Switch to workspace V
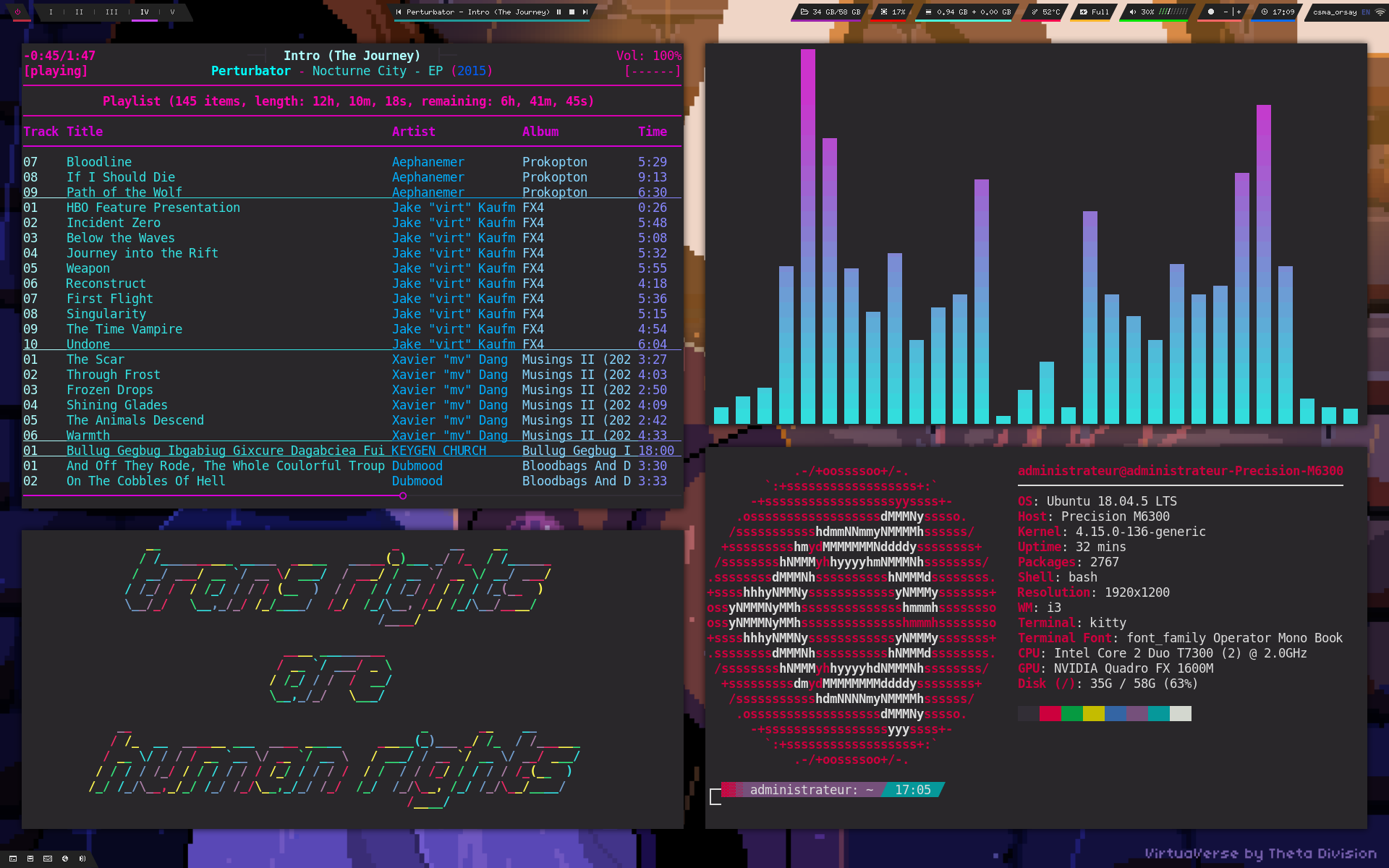1389x868 pixels. click(172, 12)
